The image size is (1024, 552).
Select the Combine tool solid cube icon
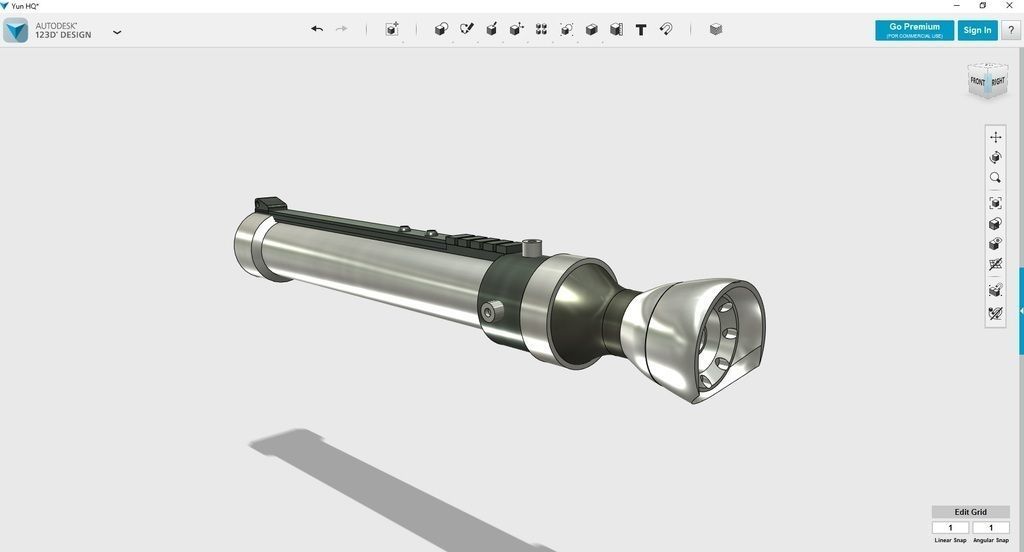pyautogui.click(x=592, y=29)
